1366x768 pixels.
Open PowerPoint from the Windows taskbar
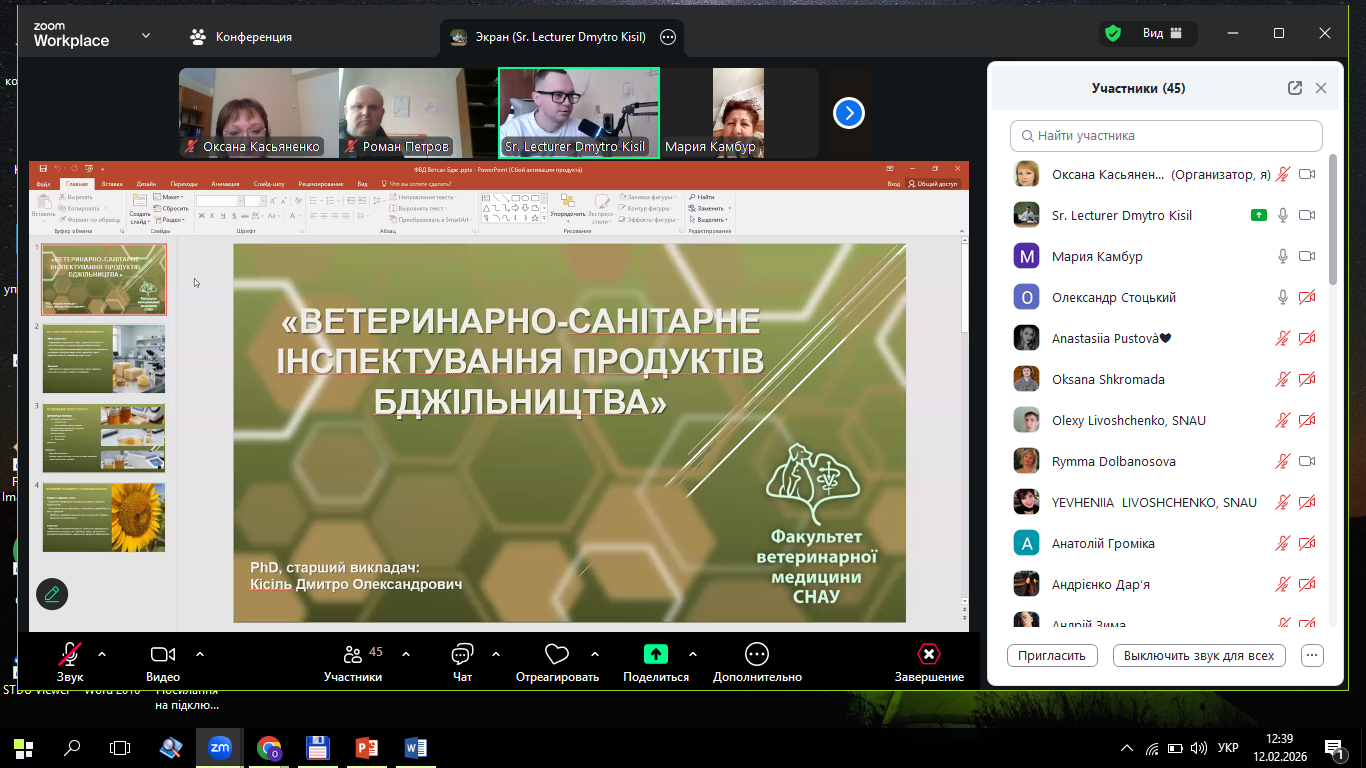pyautogui.click(x=366, y=747)
